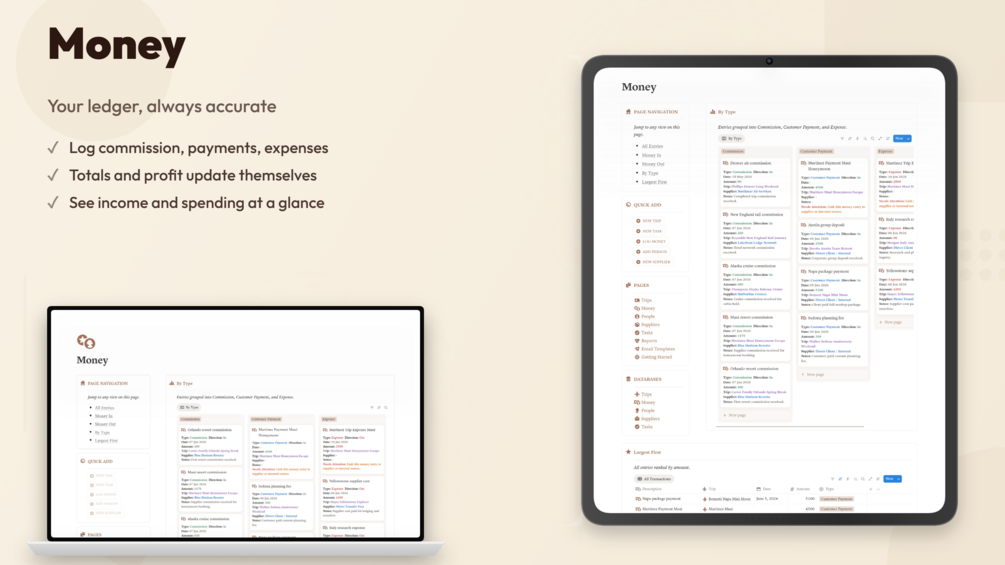
Task: Click three-dots icon in tablet All Transactions header
Action: point(878,489)
